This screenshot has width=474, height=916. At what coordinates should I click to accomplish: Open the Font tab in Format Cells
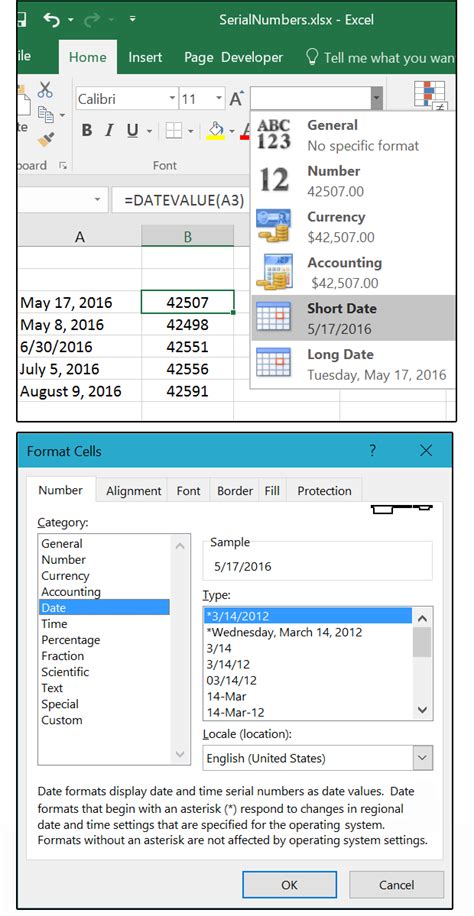pyautogui.click(x=188, y=491)
